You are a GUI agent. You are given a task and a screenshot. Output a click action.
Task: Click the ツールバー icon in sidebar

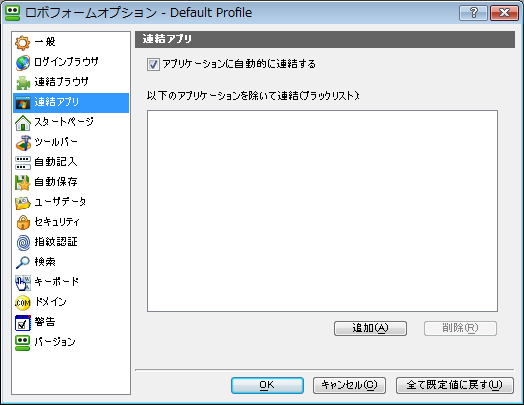23,143
